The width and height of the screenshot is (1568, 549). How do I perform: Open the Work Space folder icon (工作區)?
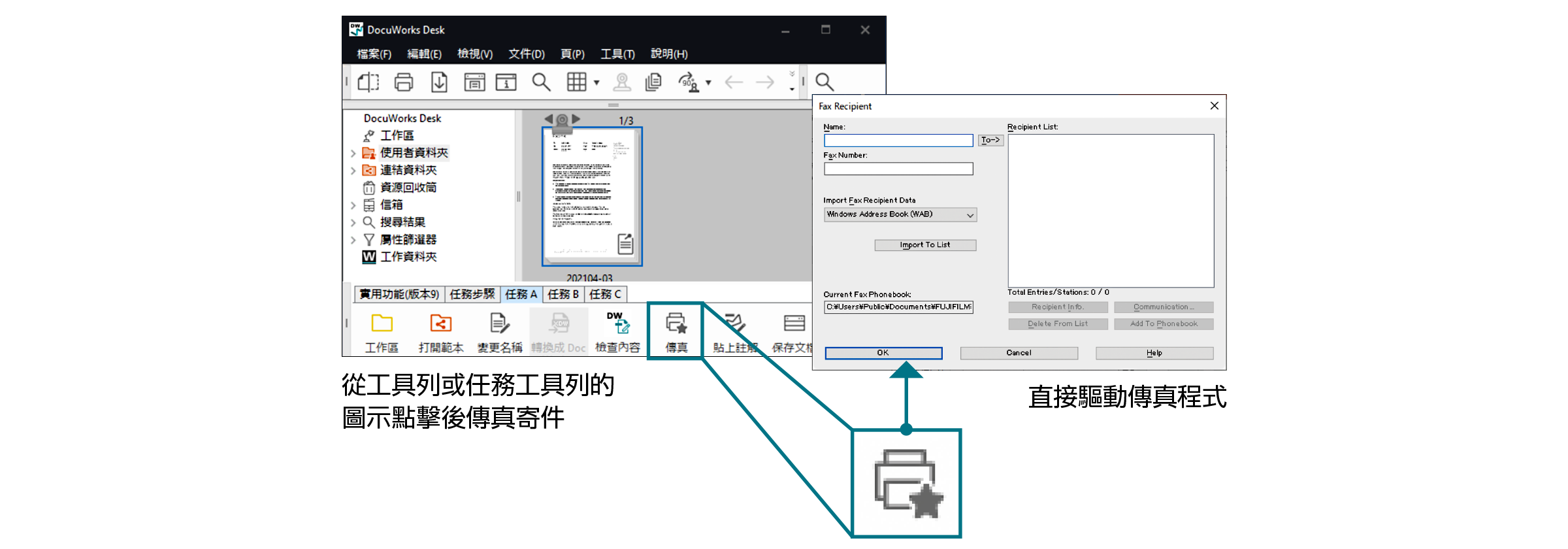pos(382,324)
